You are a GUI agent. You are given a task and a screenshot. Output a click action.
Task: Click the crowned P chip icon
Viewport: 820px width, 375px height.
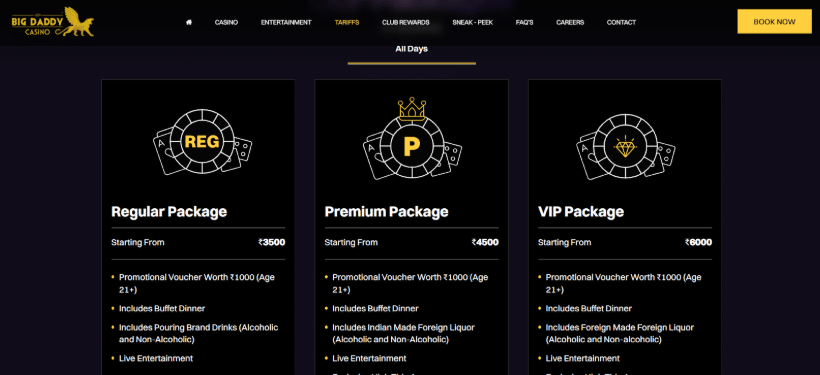412,139
